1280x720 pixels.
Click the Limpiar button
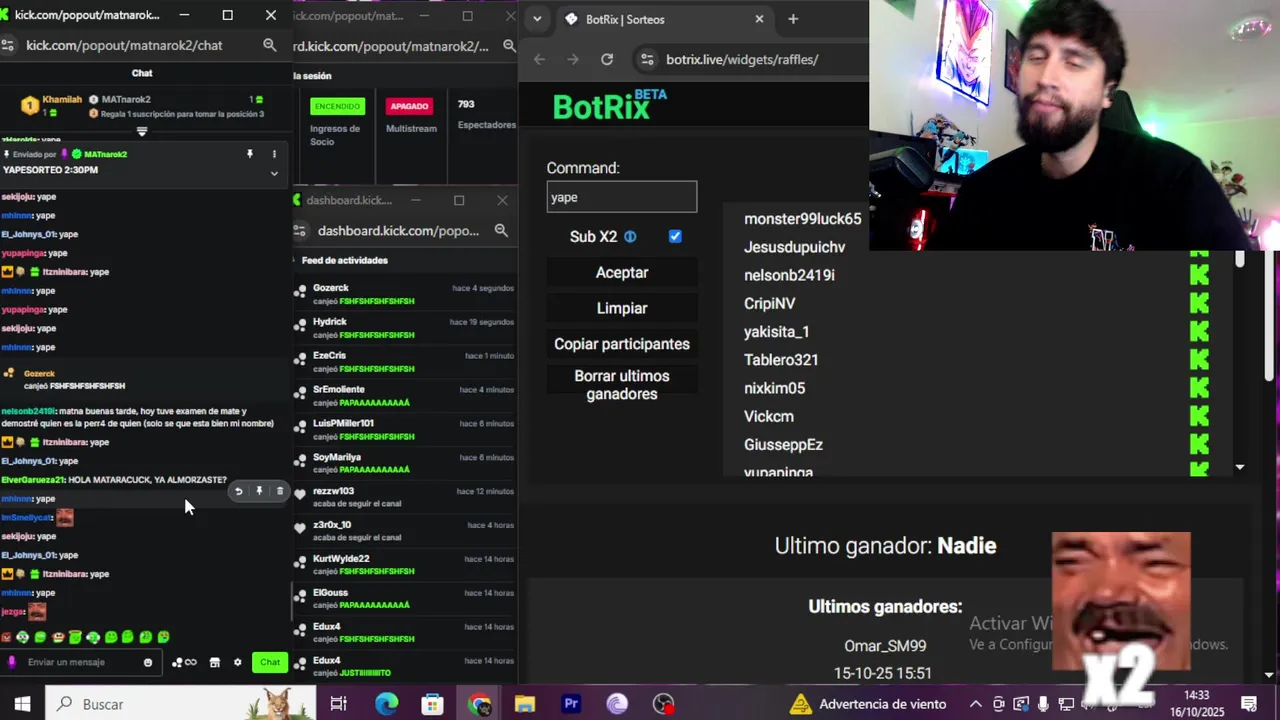(x=622, y=308)
